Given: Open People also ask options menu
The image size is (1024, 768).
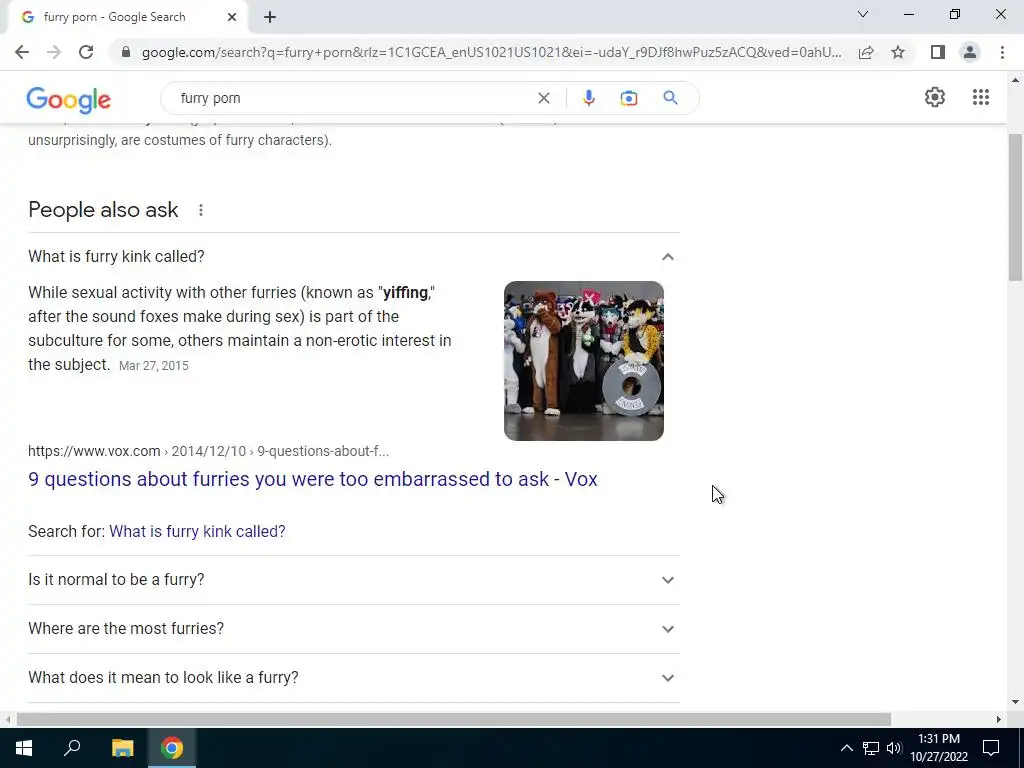Looking at the screenshot, I should pos(200,210).
